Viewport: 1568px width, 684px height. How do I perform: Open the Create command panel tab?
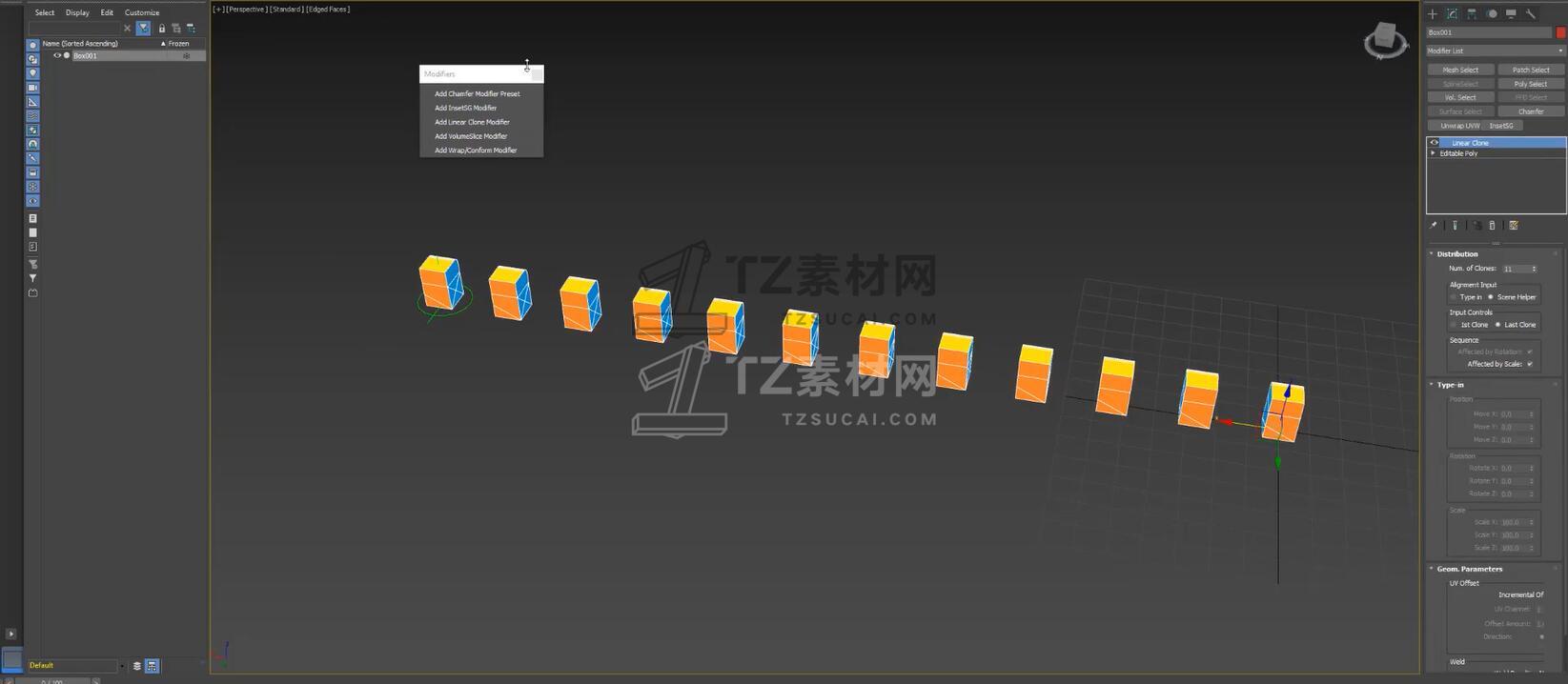click(x=1432, y=13)
